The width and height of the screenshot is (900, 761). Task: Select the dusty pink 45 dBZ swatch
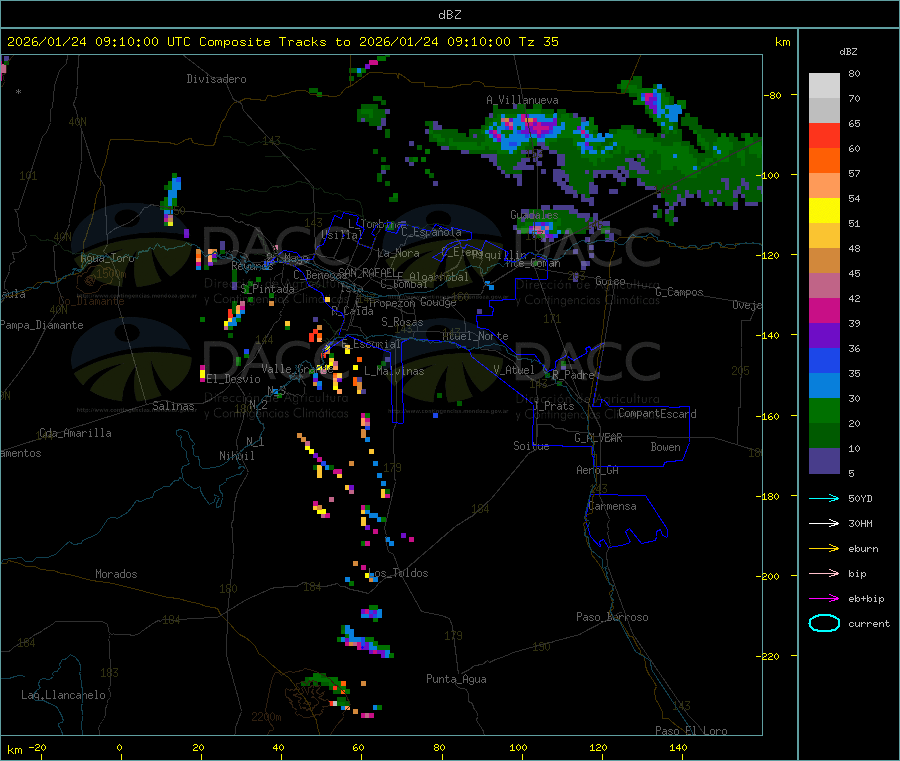pyautogui.click(x=824, y=285)
